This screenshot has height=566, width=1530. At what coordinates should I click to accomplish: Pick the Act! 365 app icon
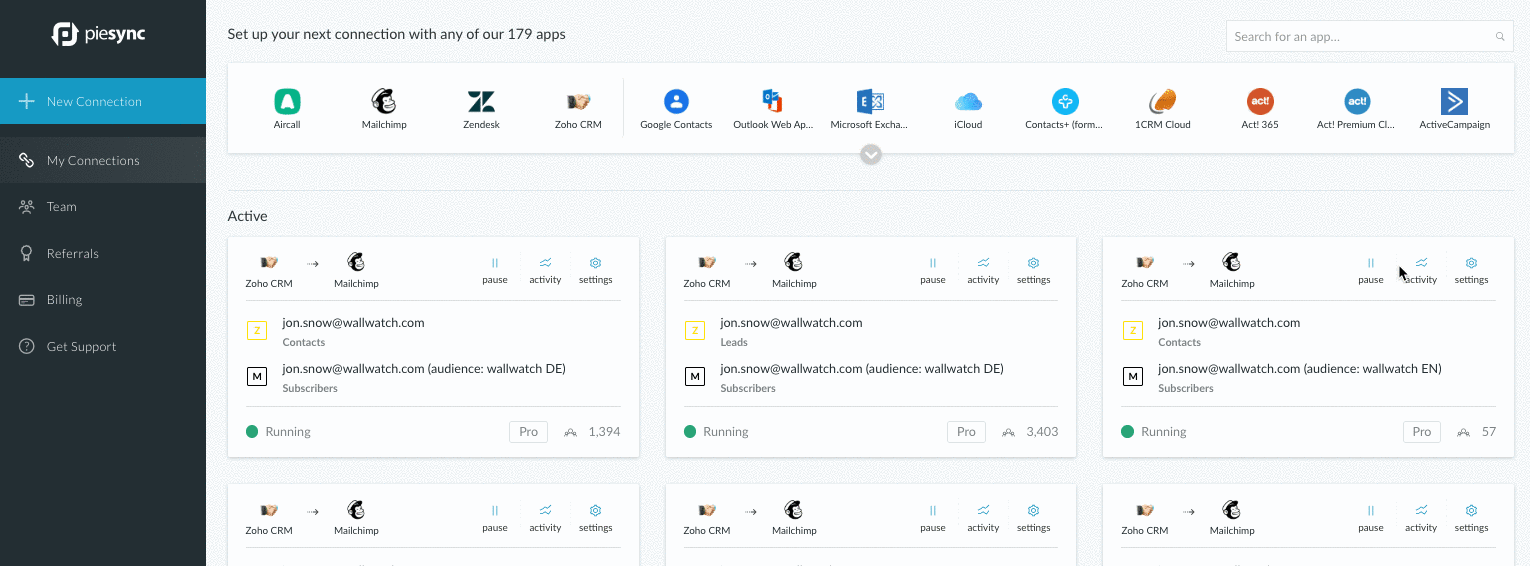1260,101
